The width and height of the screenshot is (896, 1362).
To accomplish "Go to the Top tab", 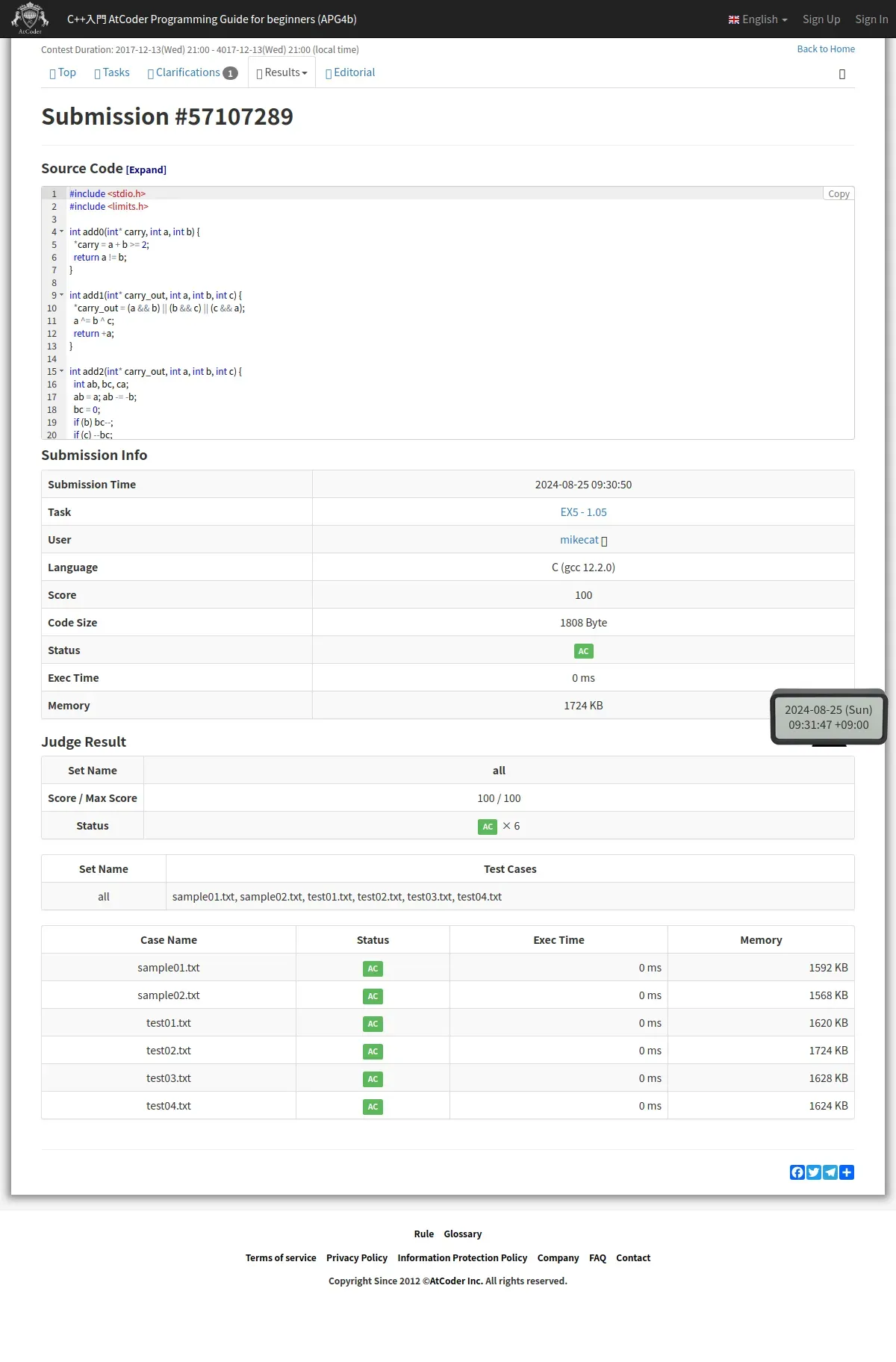I will point(63,72).
